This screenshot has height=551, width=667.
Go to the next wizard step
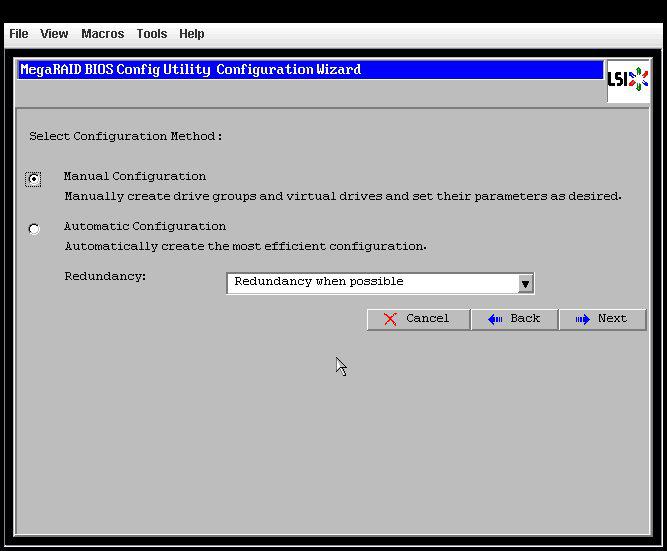click(602, 319)
